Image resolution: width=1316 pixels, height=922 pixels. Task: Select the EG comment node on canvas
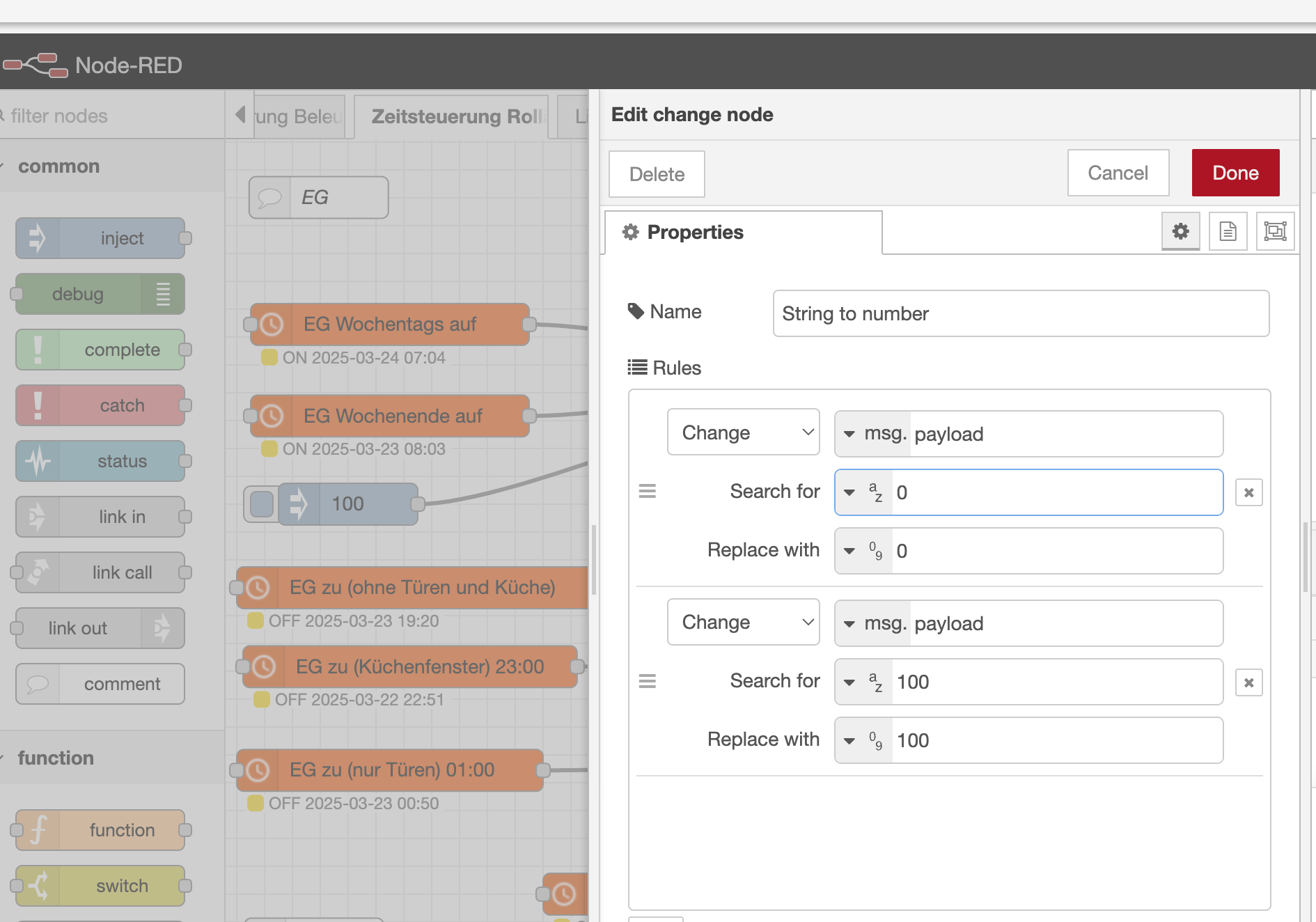pyautogui.click(x=319, y=198)
